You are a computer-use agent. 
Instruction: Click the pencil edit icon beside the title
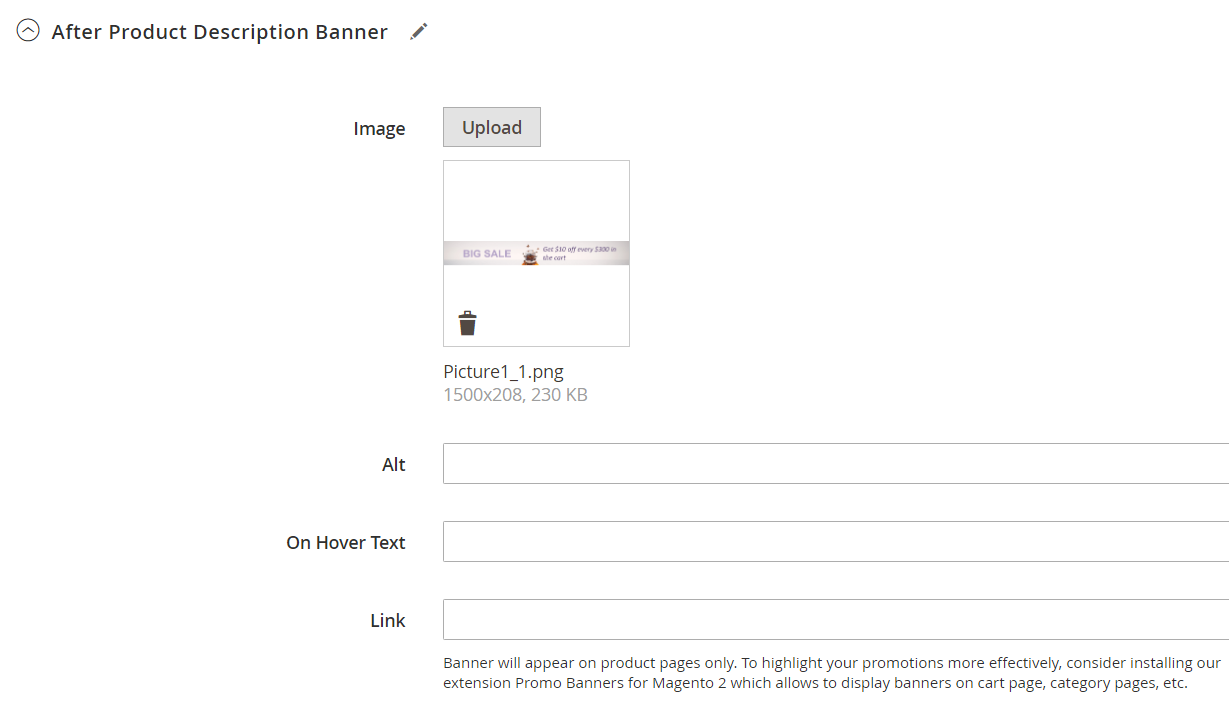tap(419, 31)
